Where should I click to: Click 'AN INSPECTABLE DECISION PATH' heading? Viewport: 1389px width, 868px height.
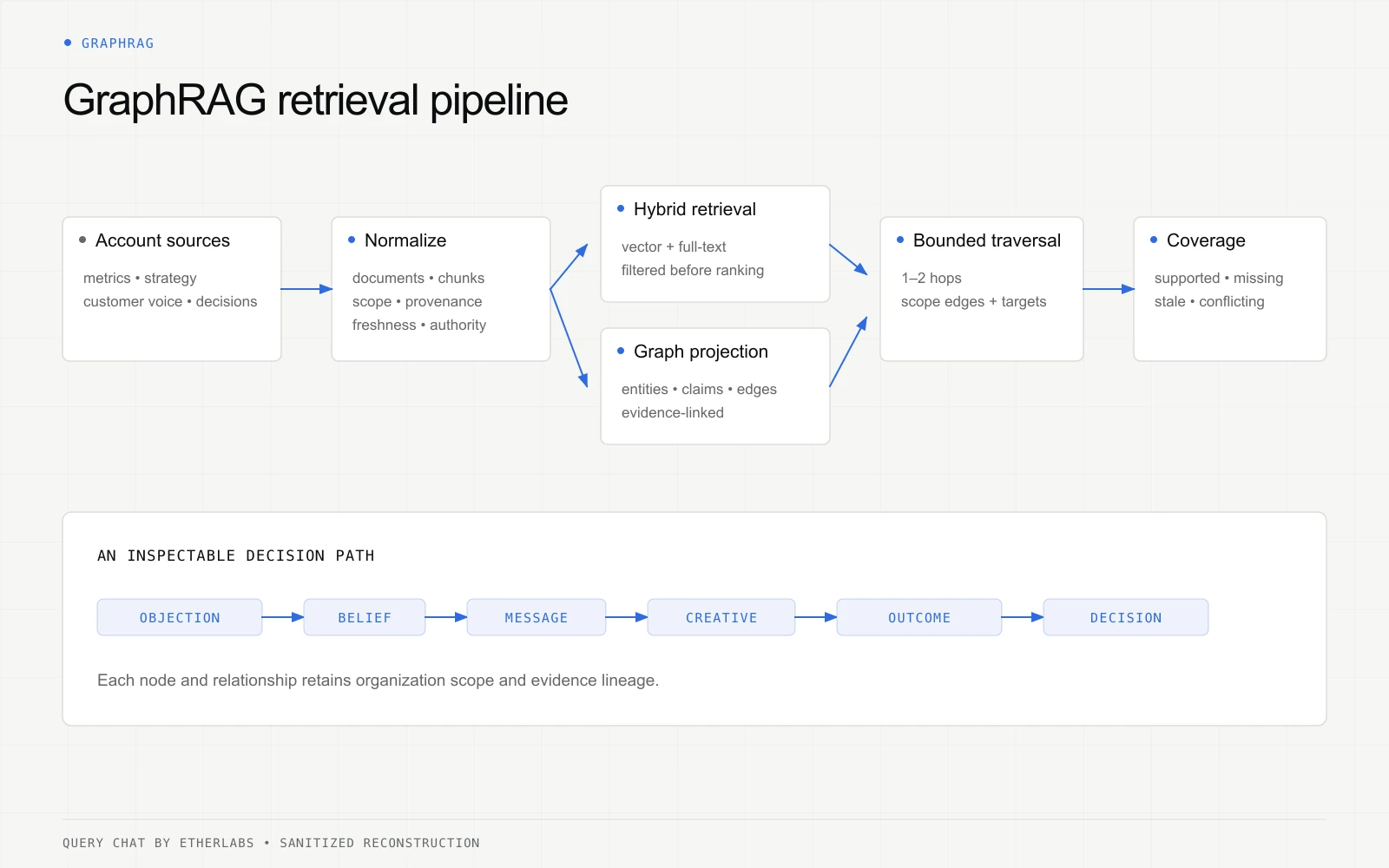[236, 556]
